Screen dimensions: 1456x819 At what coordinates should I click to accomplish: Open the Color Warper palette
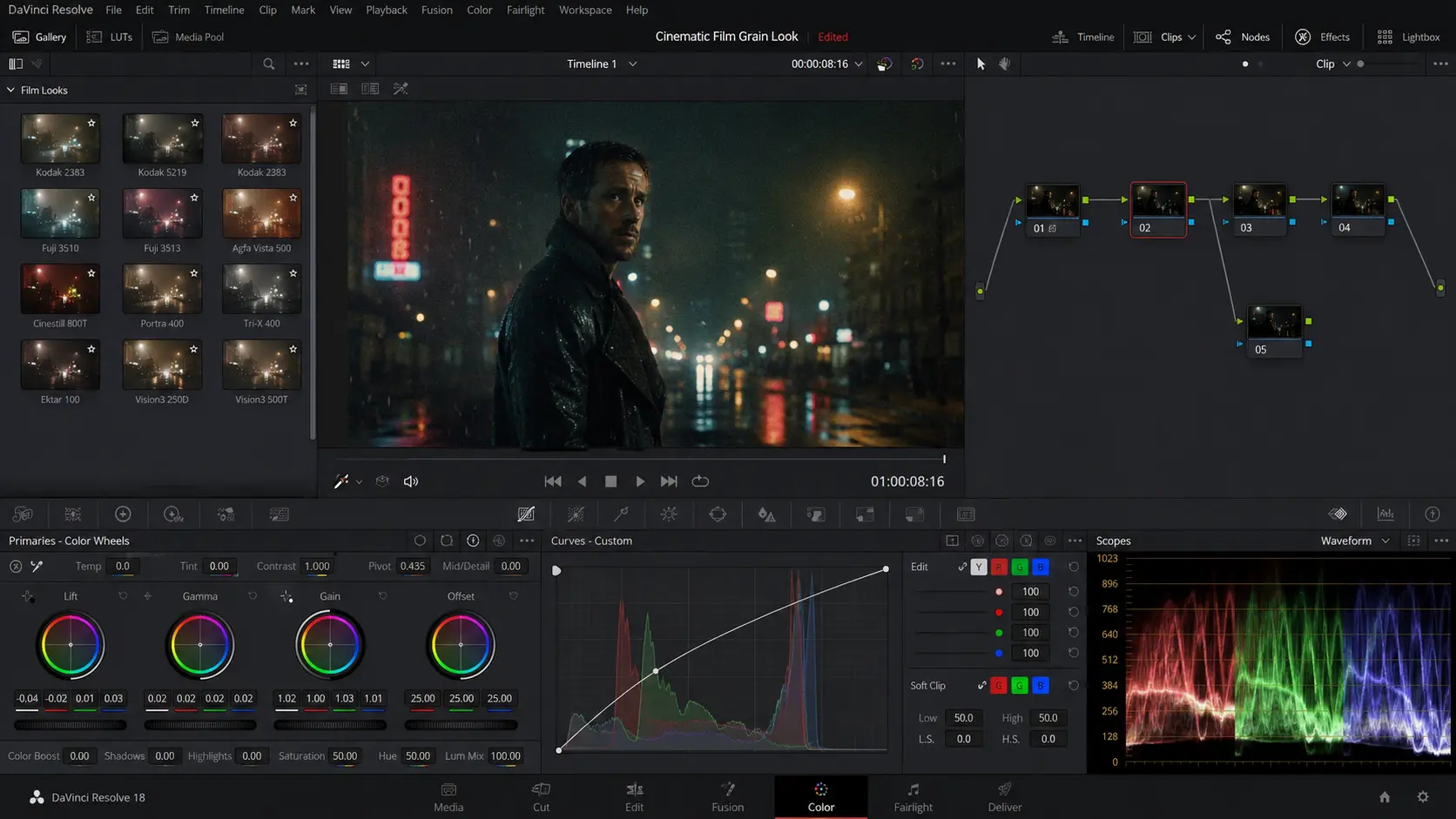pos(576,514)
